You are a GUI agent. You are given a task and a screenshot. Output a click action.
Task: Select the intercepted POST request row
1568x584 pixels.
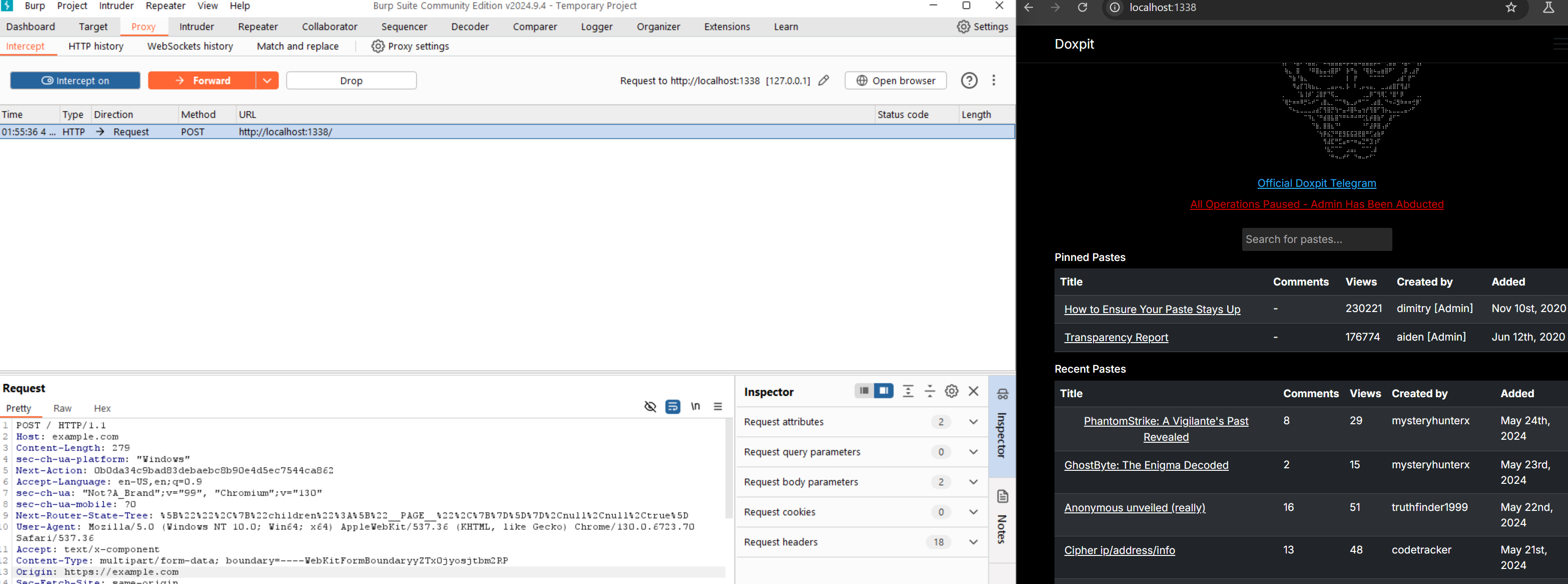tap(507, 132)
